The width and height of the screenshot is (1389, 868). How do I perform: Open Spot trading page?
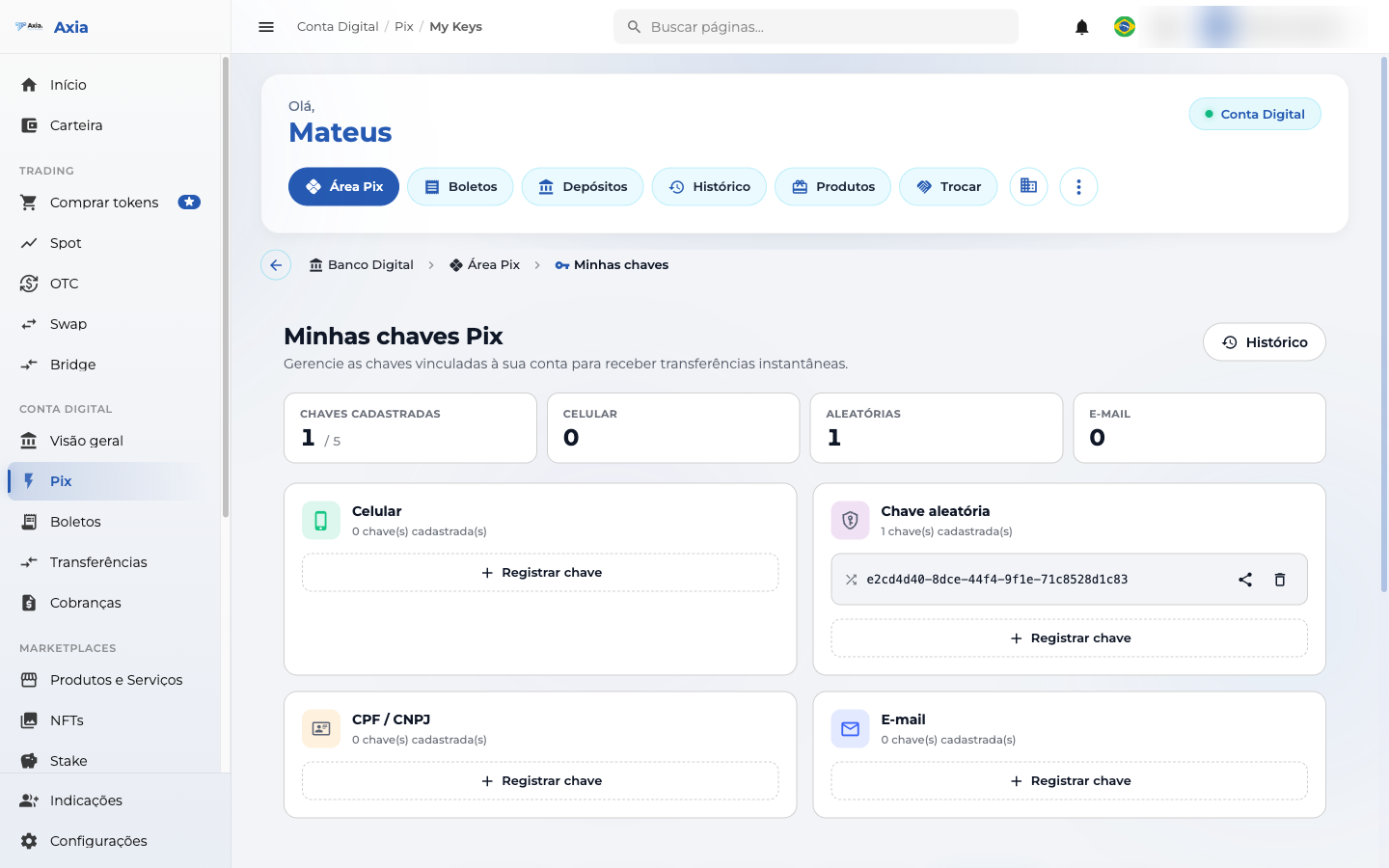coord(110,243)
